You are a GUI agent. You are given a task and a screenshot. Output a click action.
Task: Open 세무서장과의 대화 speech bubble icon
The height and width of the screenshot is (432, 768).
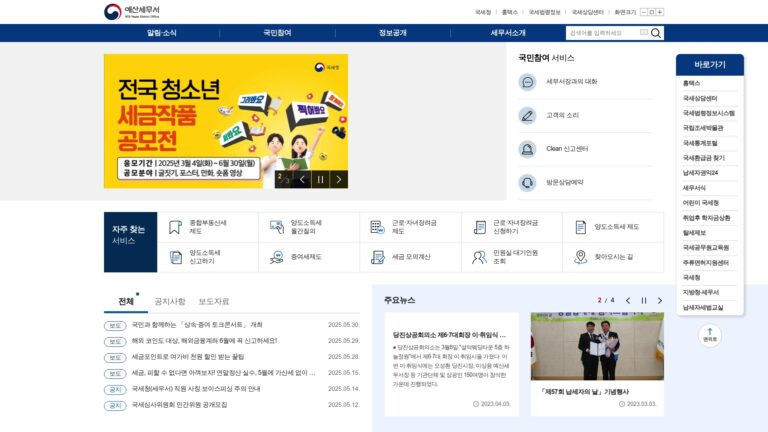527,82
